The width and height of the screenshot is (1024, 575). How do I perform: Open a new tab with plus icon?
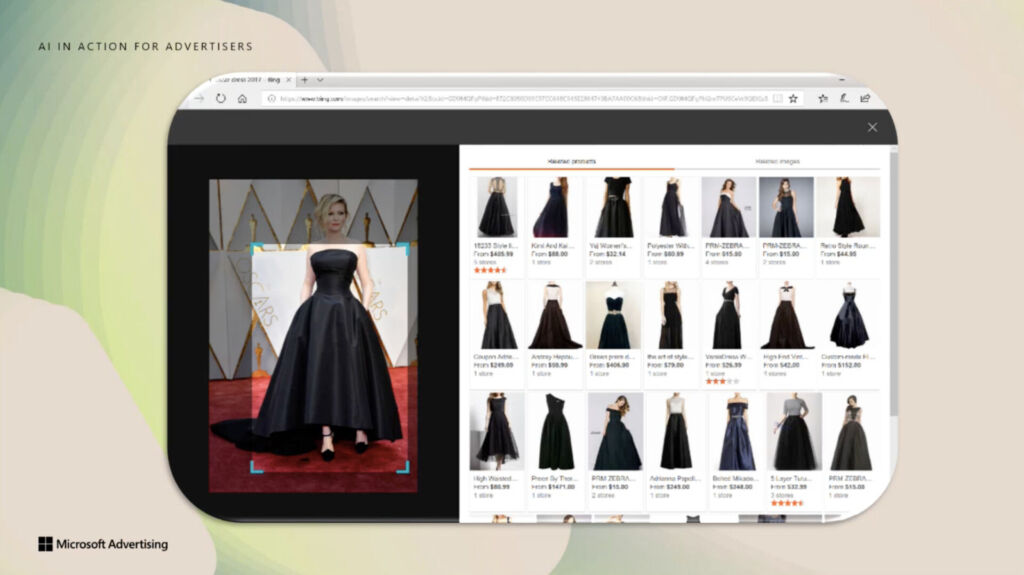(x=304, y=80)
